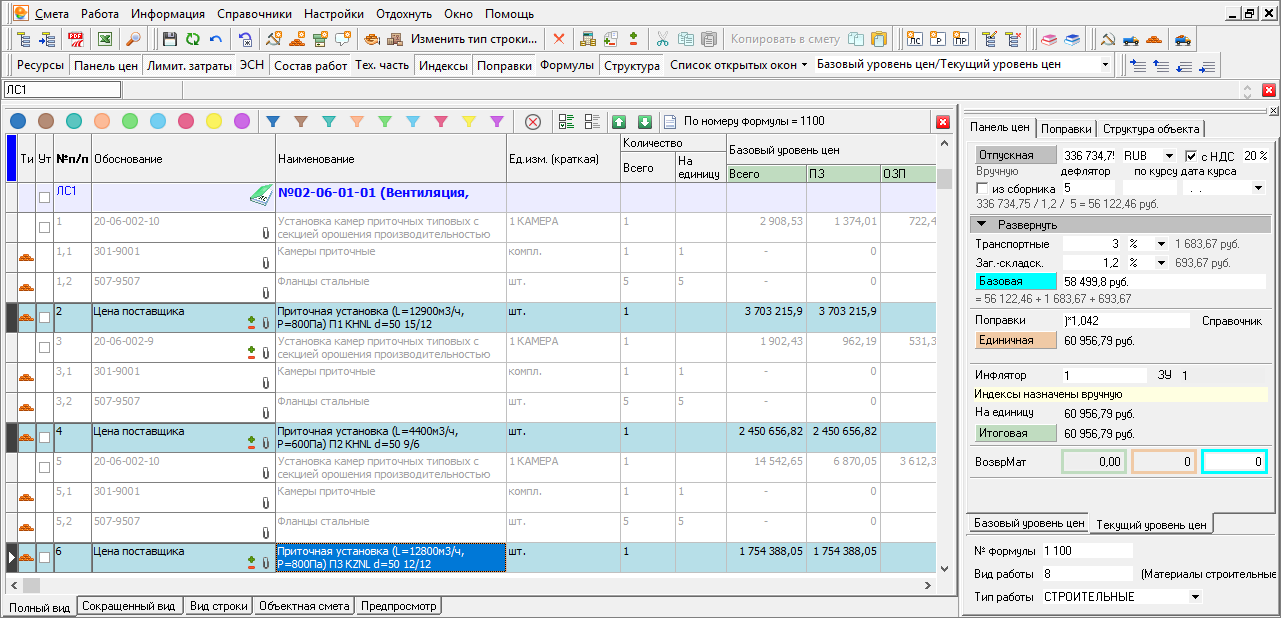Click the green up arrow icon
The height and width of the screenshot is (618, 1281).
619,121
